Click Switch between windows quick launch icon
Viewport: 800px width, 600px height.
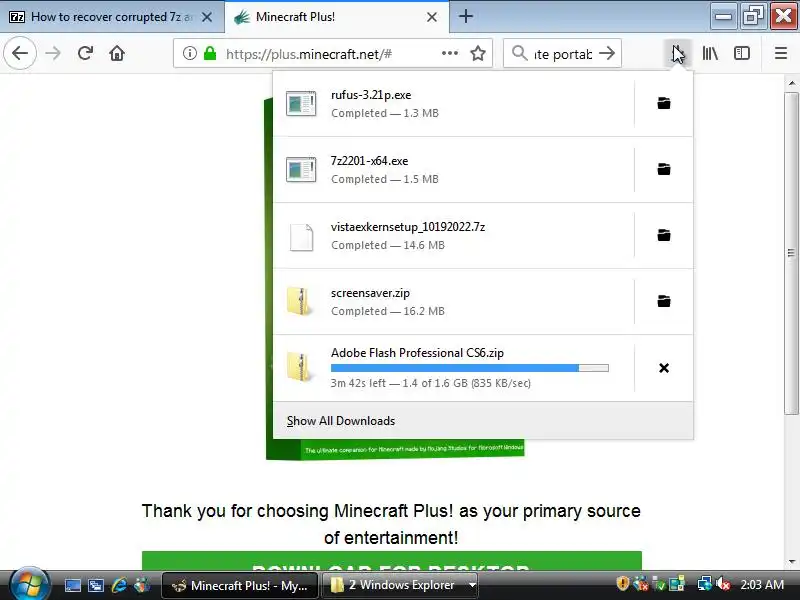pyautogui.click(x=96, y=585)
